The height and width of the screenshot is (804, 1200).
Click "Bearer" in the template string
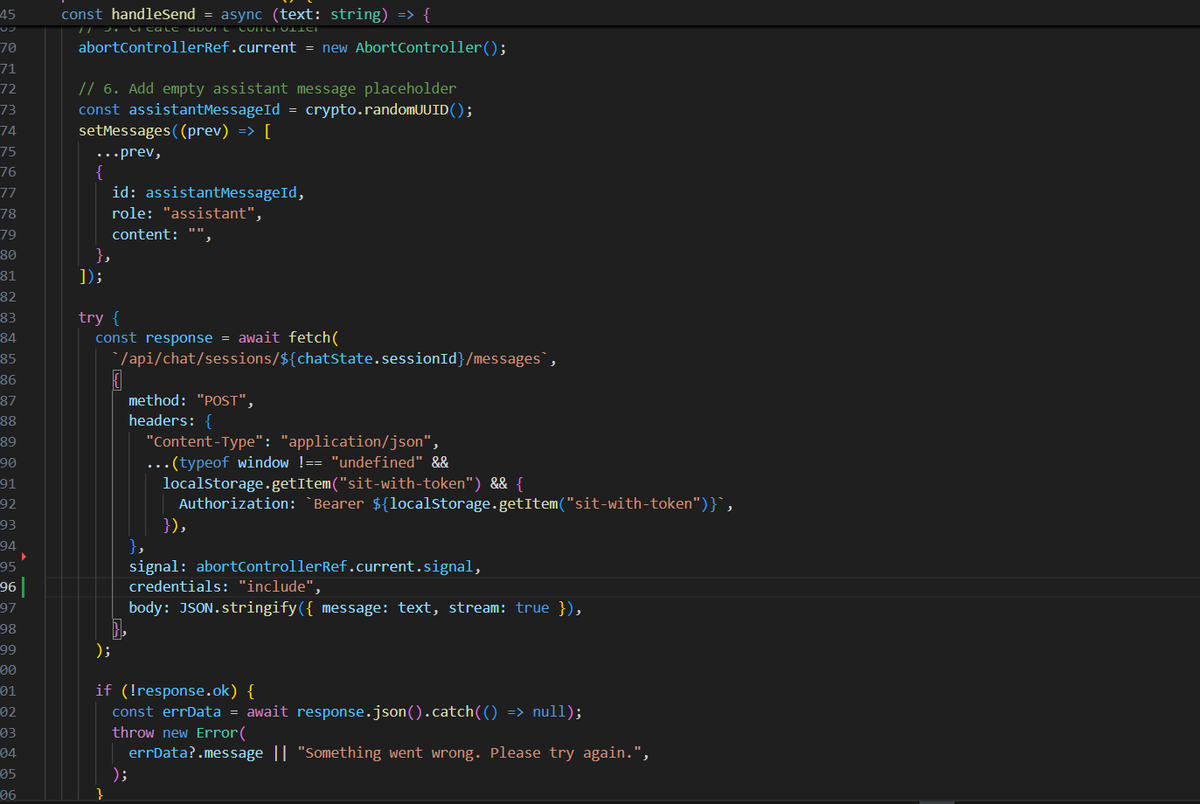pos(338,504)
